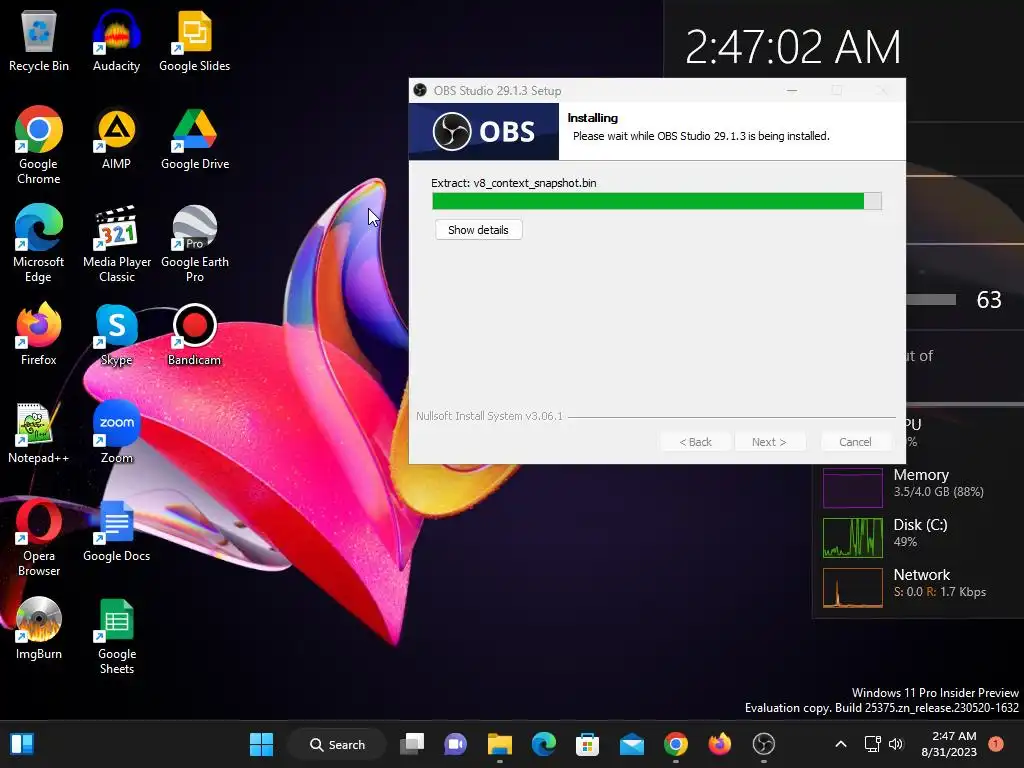Switch to Firefox in the taskbar
This screenshot has height=768, width=1024.
coord(720,744)
